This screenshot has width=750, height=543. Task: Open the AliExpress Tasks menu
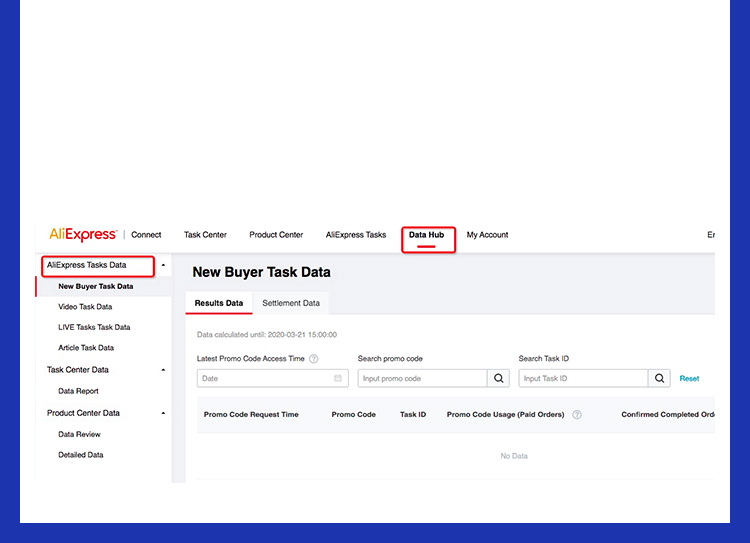tap(356, 235)
